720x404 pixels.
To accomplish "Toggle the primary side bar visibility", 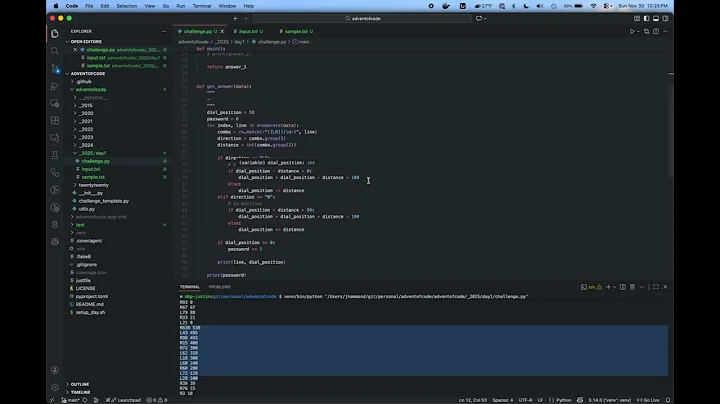I will pos(646,18).
